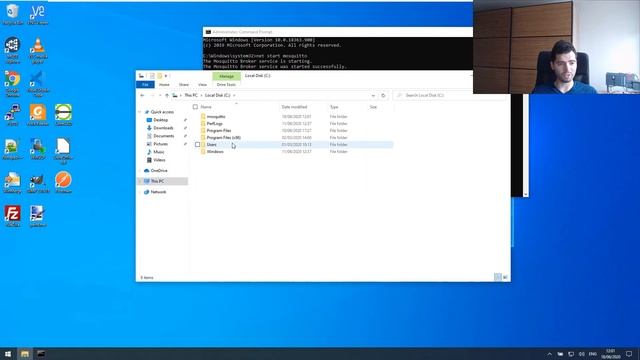Select Videos in the navigation pane

pos(159,160)
